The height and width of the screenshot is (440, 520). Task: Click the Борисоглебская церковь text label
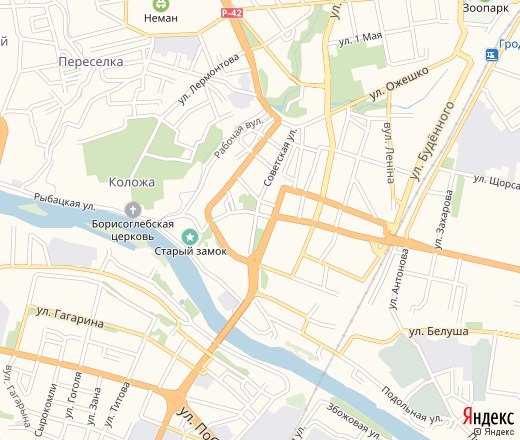[x=133, y=230]
